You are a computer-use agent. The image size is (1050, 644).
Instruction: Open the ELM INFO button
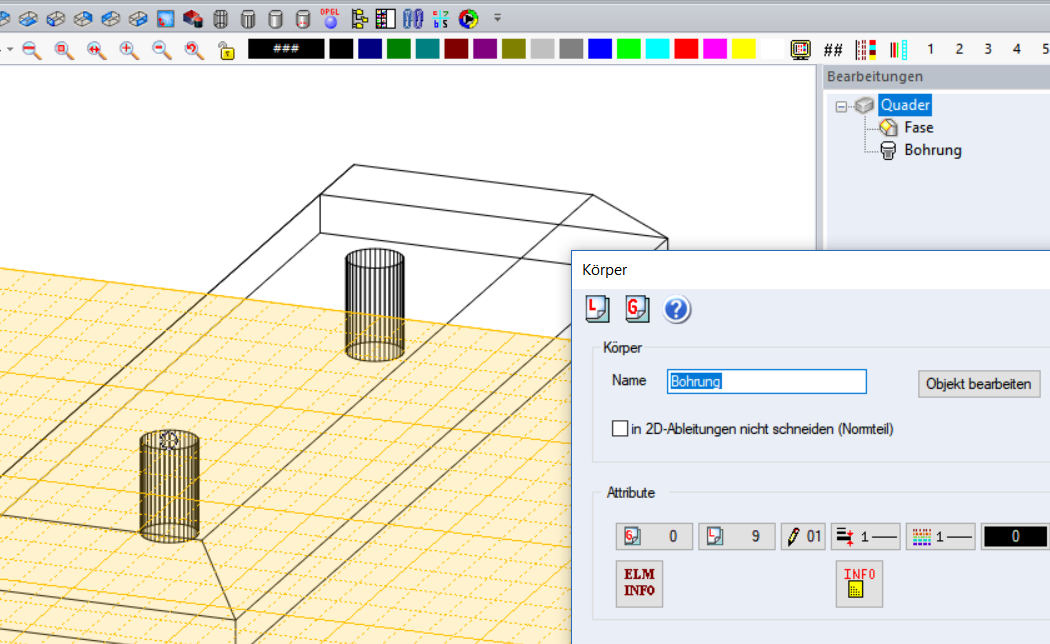coord(640,584)
